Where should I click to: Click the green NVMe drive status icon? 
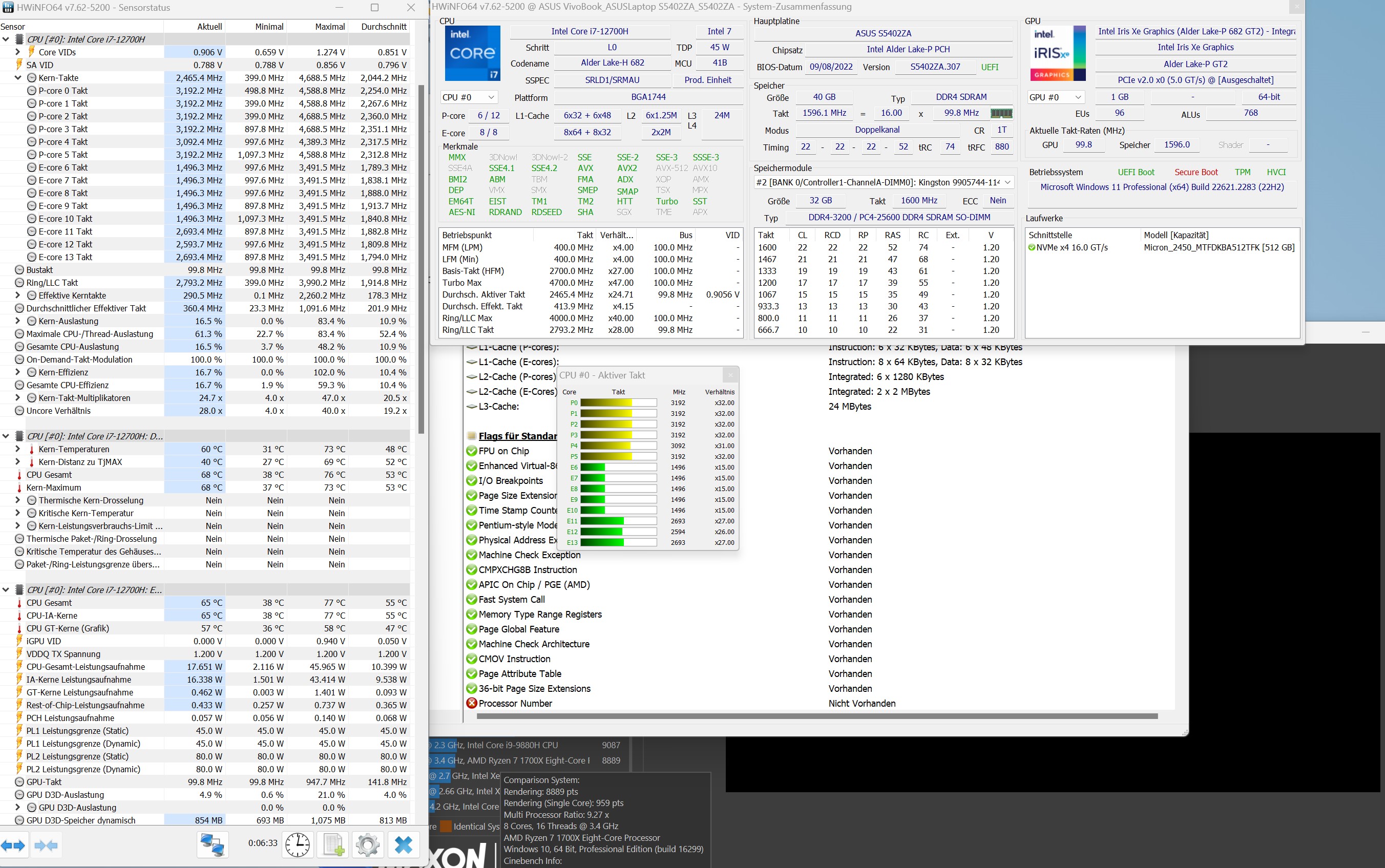[1032, 247]
